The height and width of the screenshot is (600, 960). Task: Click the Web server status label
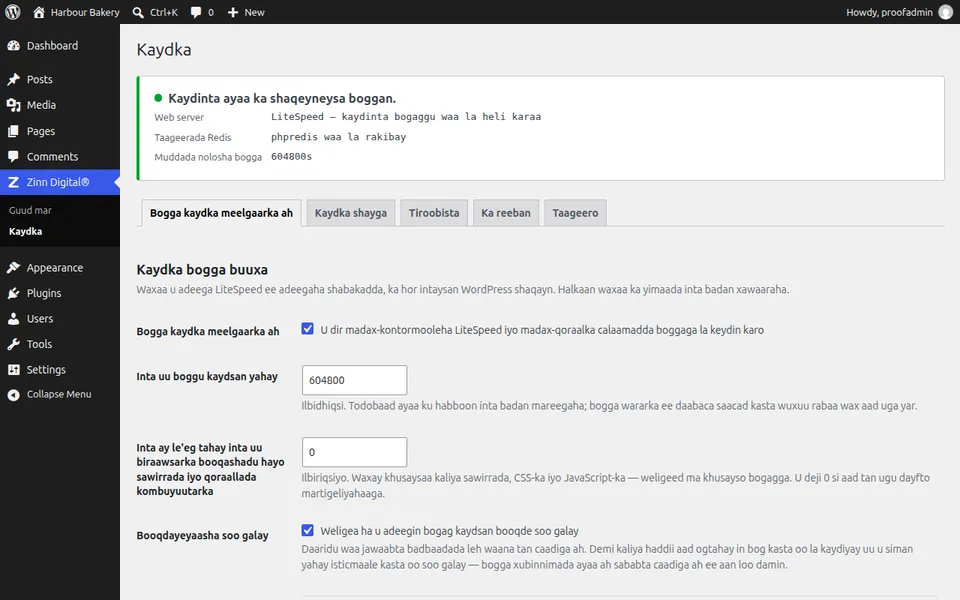click(179, 117)
